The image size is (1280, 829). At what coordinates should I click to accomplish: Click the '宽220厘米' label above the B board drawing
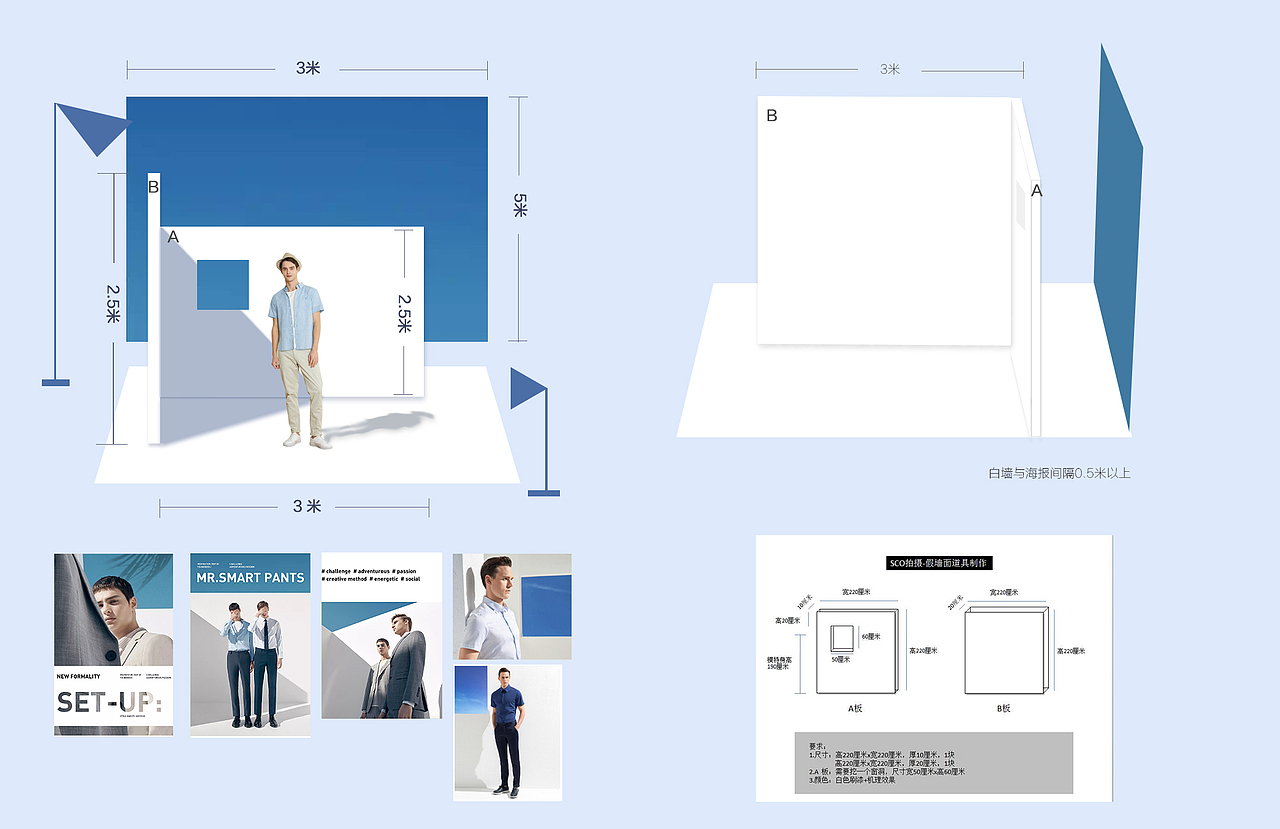[x=1004, y=592]
